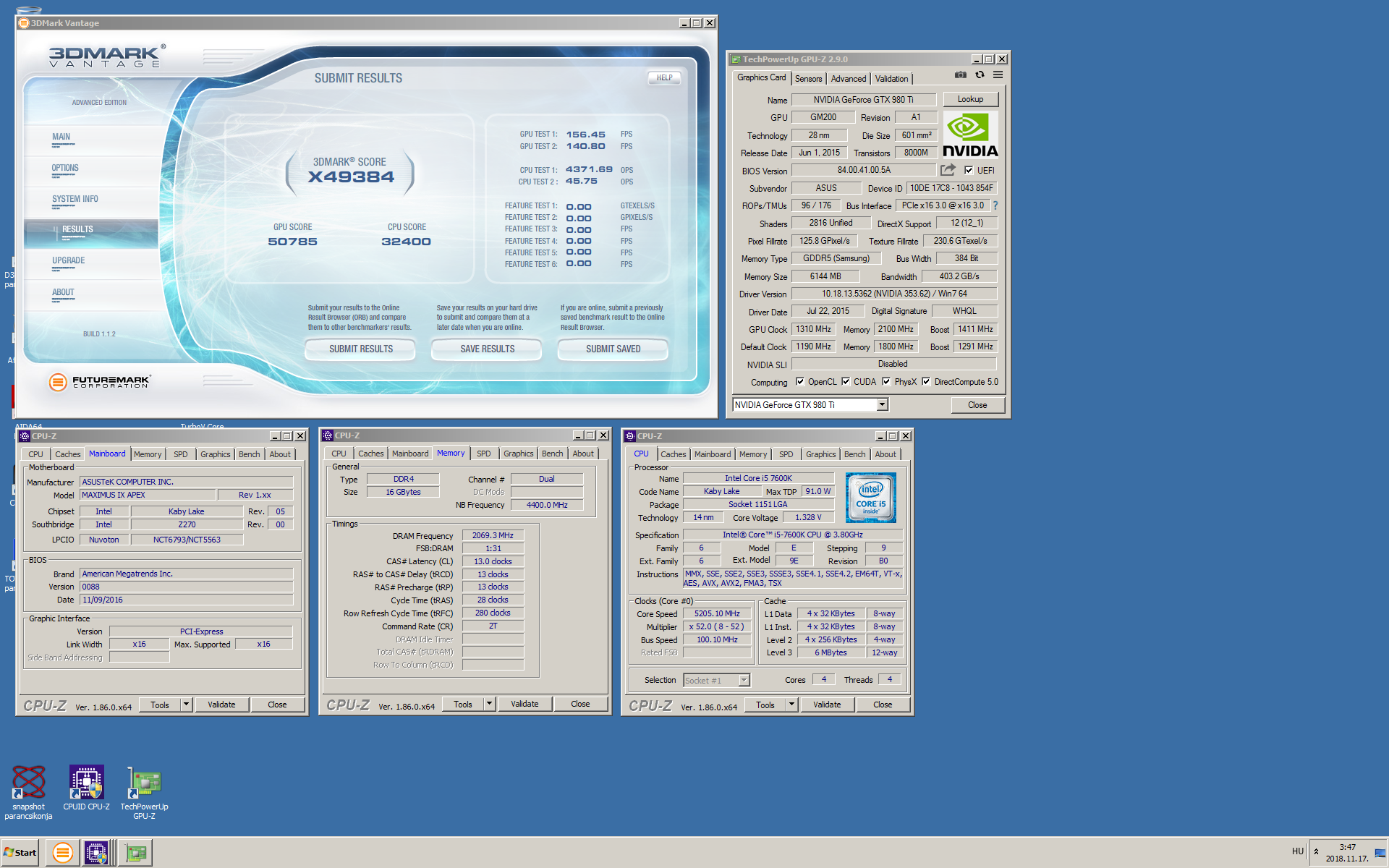
Task: Toggle the DirectCompute 5.0 checkbox
Action: [x=926, y=381]
